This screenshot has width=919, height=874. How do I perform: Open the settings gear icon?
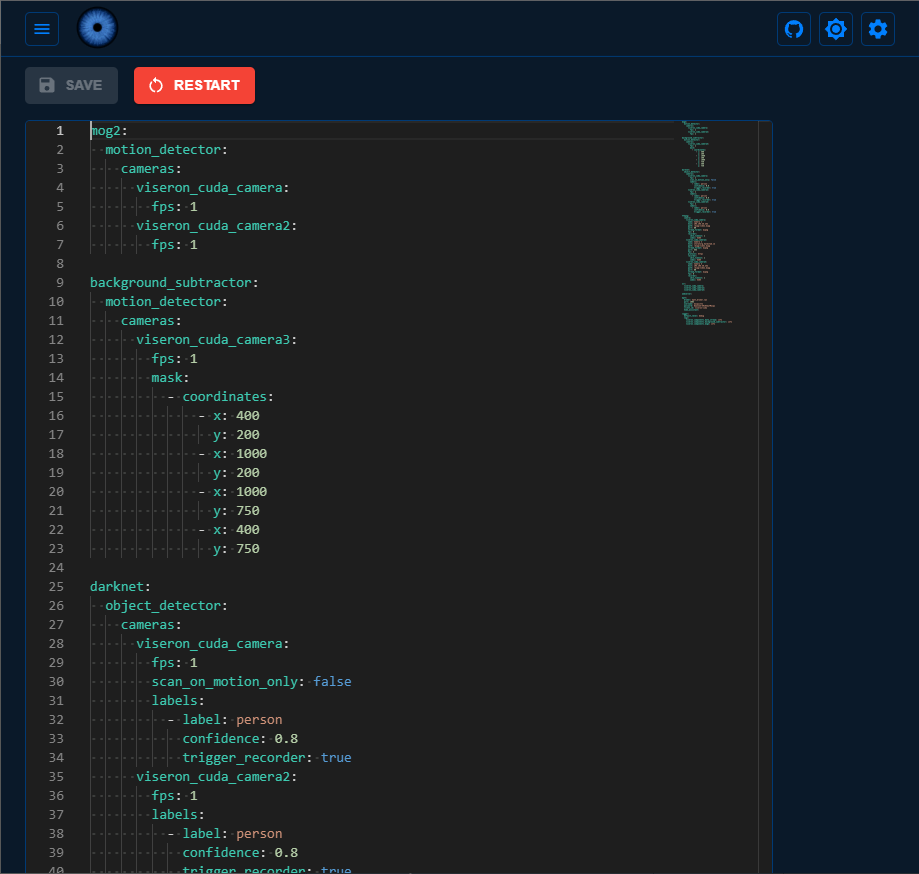tap(878, 29)
